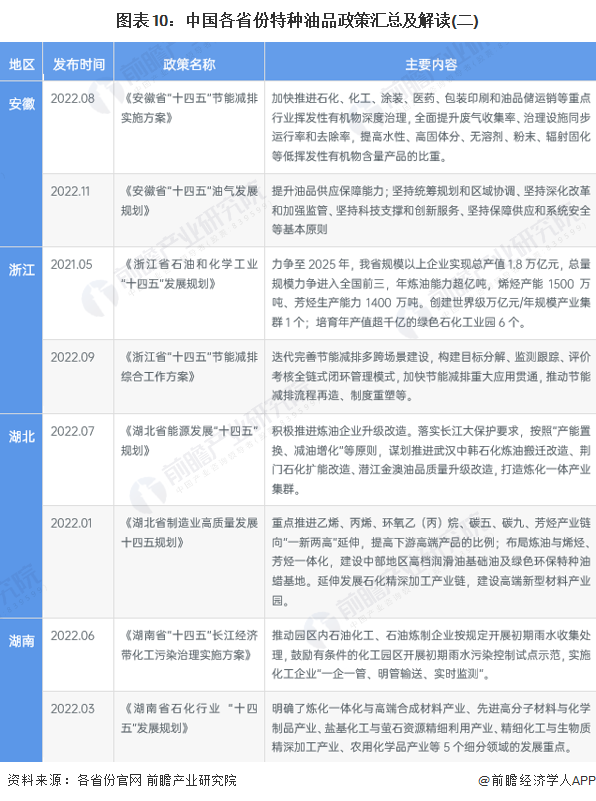This screenshot has height=801, width=596.
Task: Click content starting 重点推进乙烯、丙烯
Action: pos(431,562)
